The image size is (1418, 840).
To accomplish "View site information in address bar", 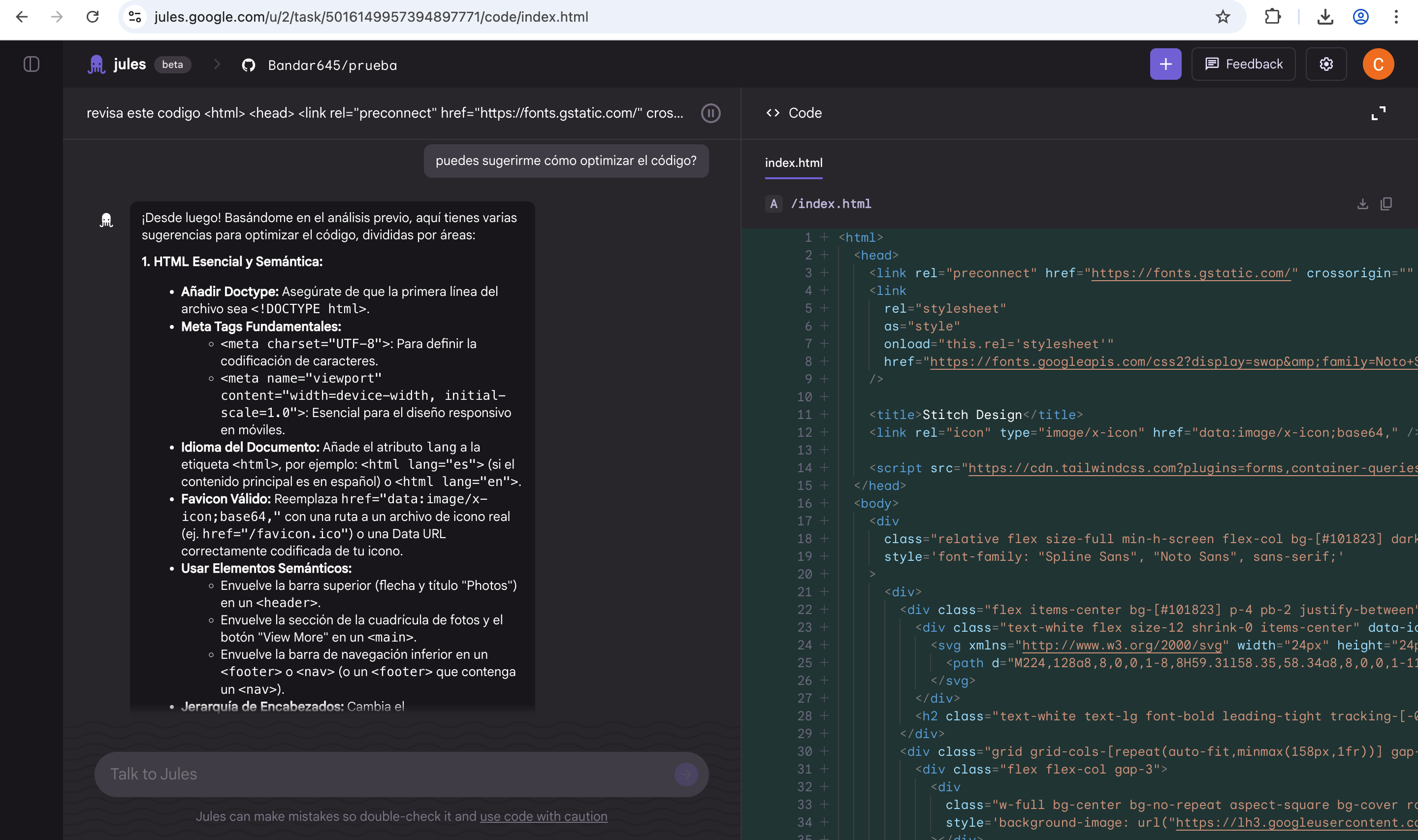I will [135, 17].
